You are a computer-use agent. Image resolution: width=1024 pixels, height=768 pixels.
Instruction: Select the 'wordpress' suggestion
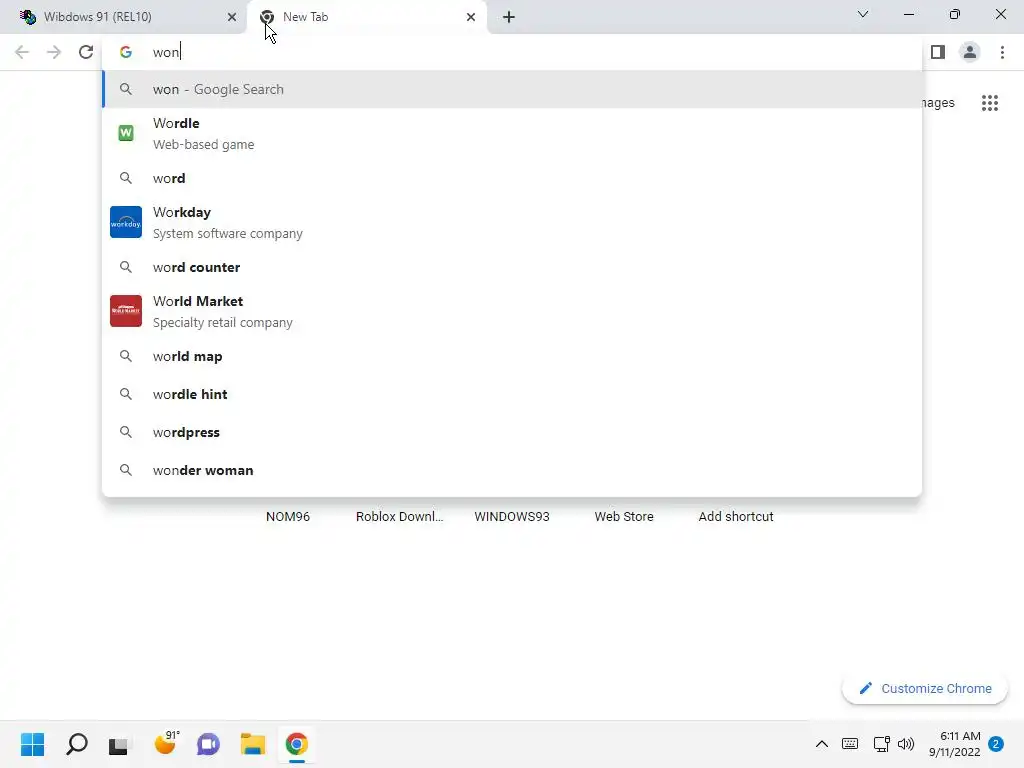pyautogui.click(x=512, y=432)
